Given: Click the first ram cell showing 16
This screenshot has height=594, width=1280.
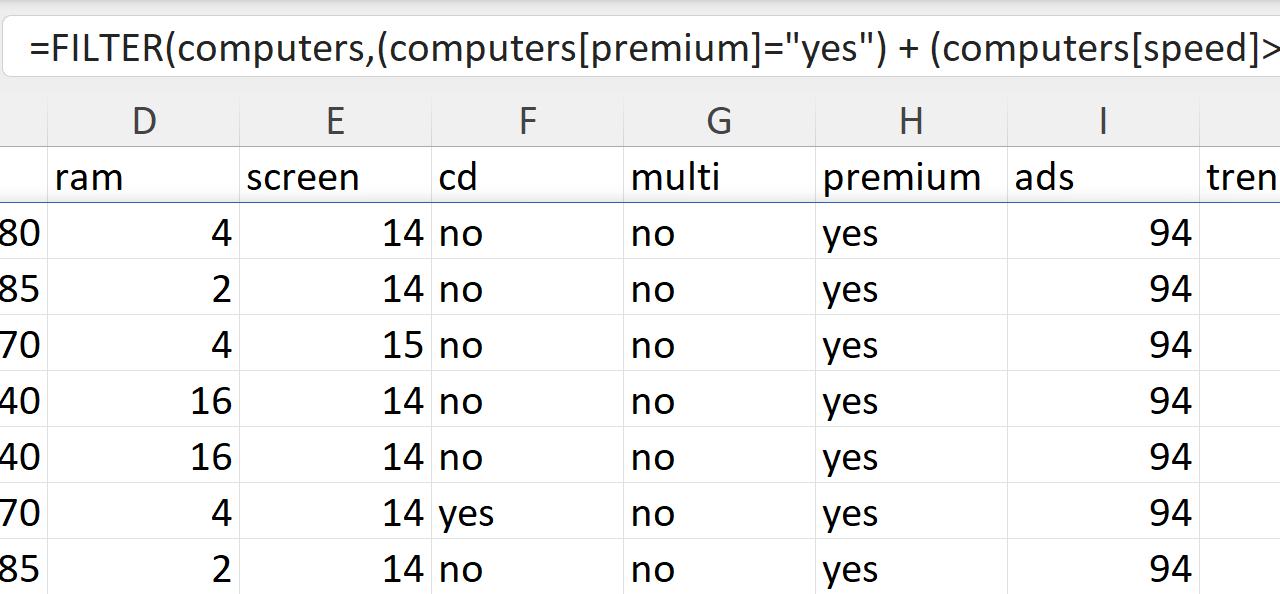Looking at the screenshot, I should pyautogui.click(x=144, y=401).
